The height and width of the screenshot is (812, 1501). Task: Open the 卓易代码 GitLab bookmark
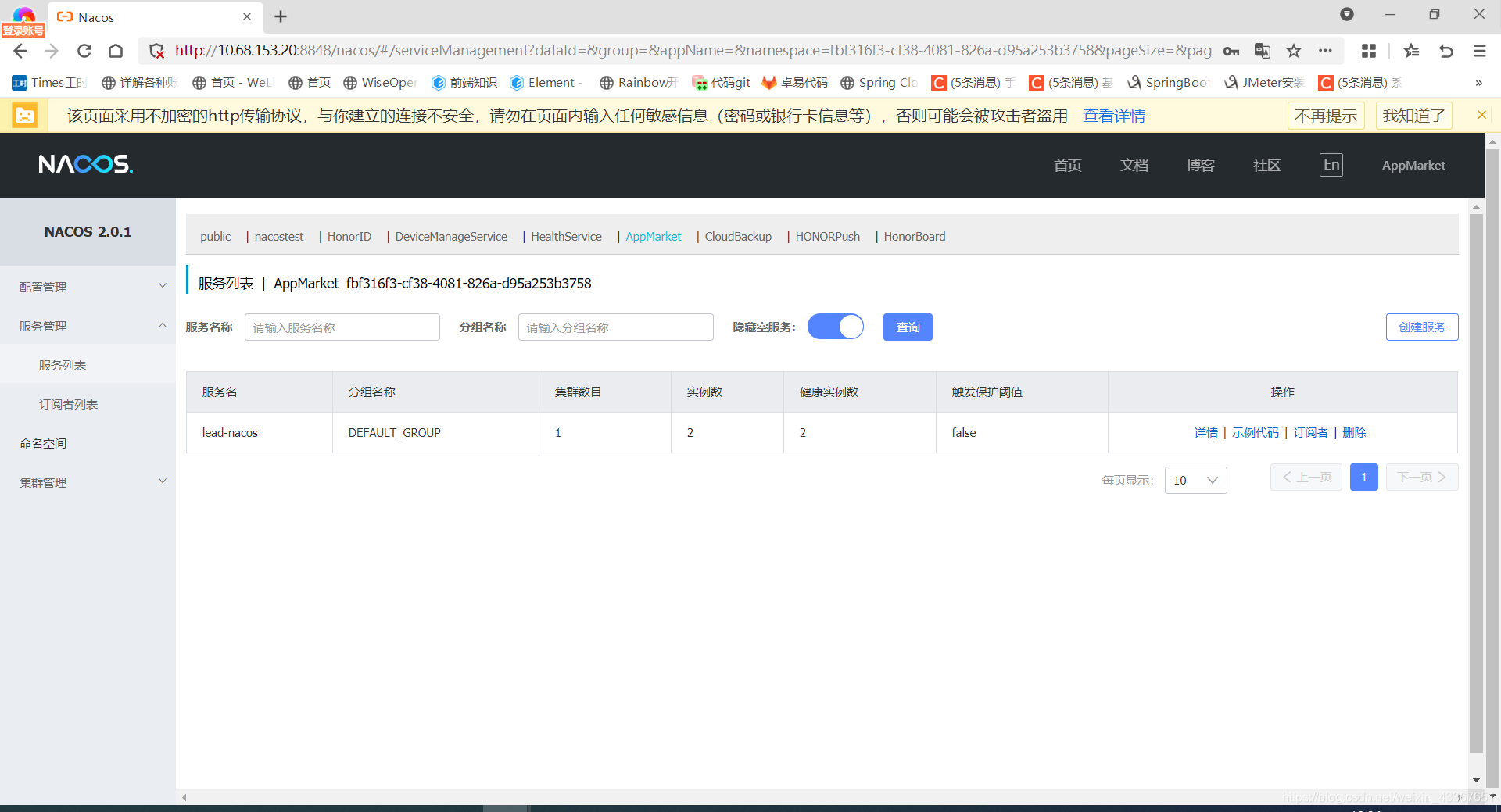click(795, 83)
